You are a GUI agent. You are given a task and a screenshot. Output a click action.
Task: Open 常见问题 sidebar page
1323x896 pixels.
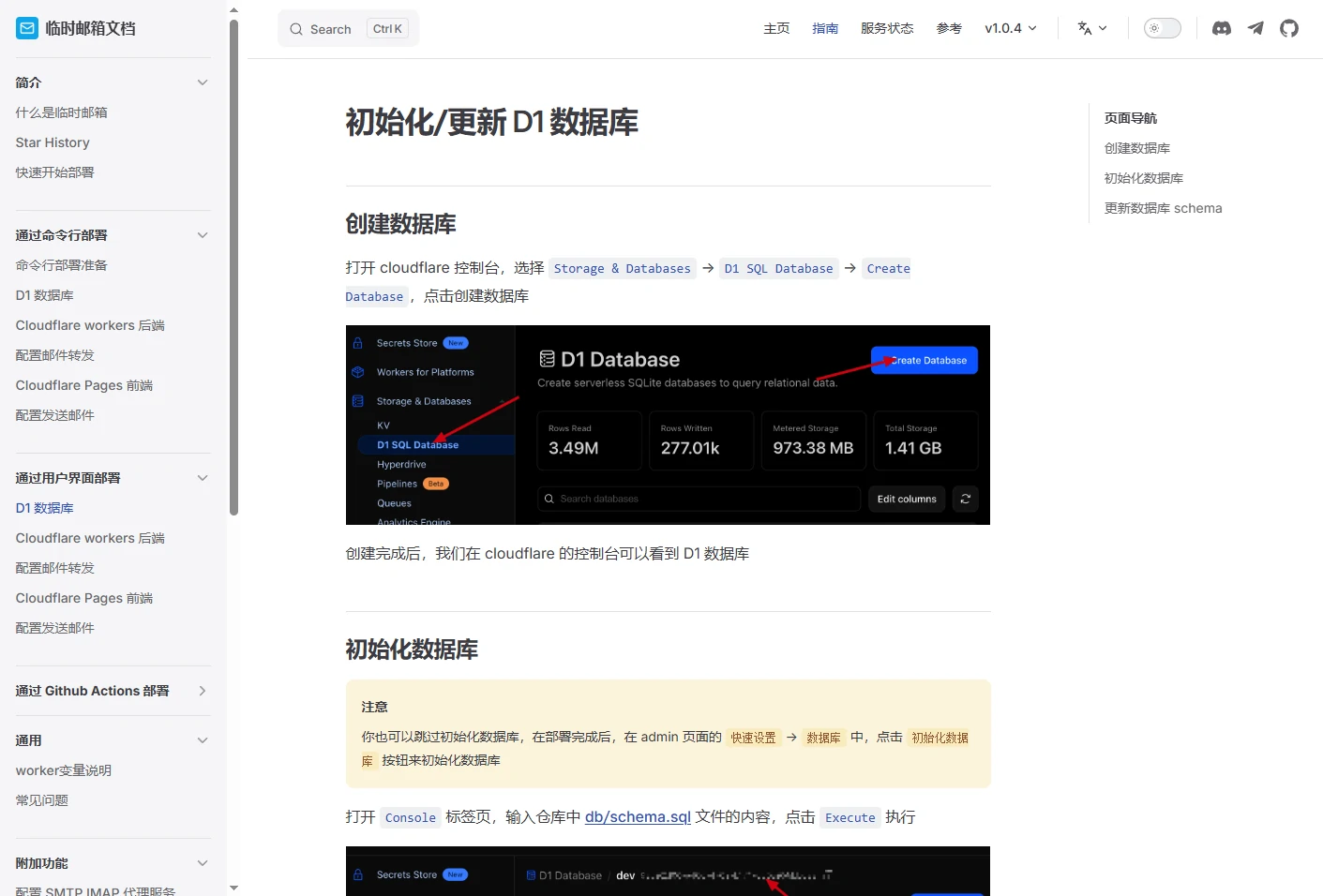42,800
